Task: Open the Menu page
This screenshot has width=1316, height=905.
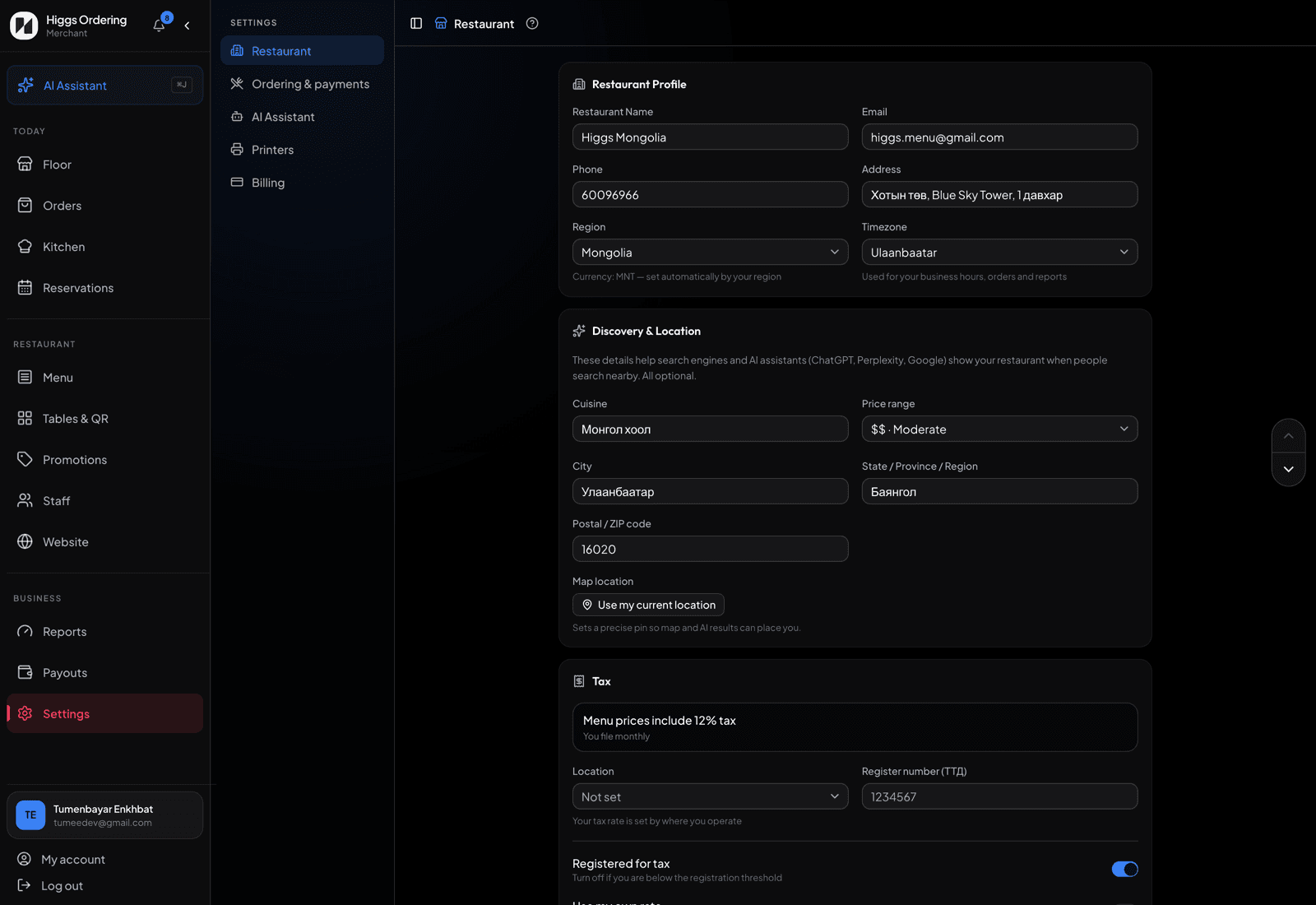Action: click(104, 378)
